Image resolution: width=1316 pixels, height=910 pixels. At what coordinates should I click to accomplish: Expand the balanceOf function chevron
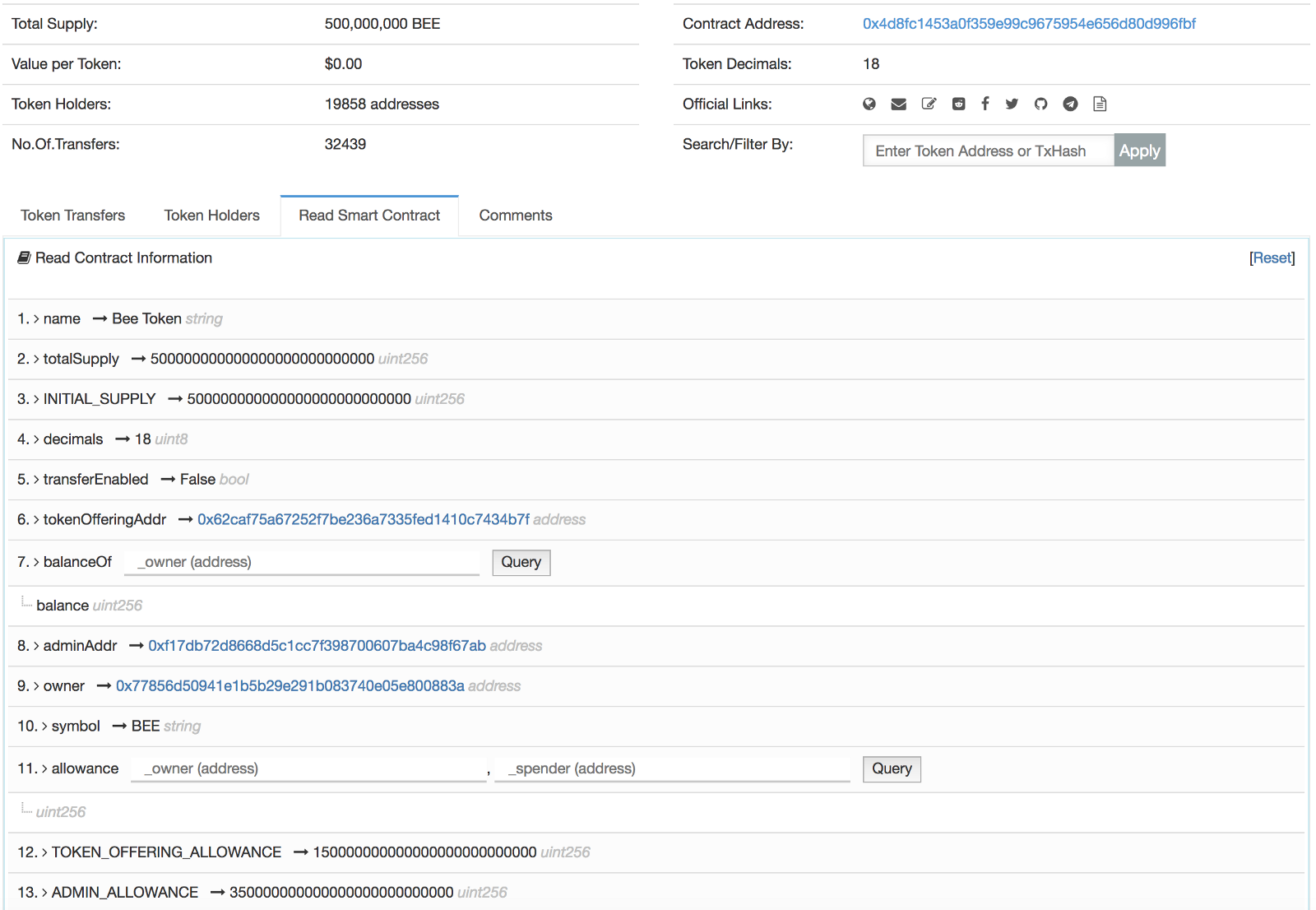click(x=36, y=563)
